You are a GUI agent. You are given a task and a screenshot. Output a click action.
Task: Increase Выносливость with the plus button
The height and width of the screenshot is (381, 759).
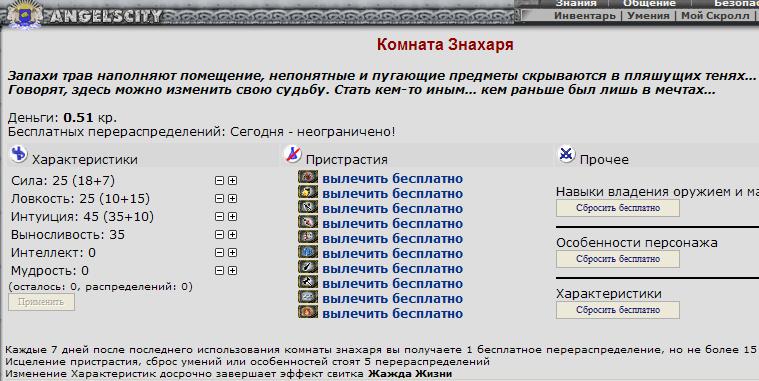[232, 235]
